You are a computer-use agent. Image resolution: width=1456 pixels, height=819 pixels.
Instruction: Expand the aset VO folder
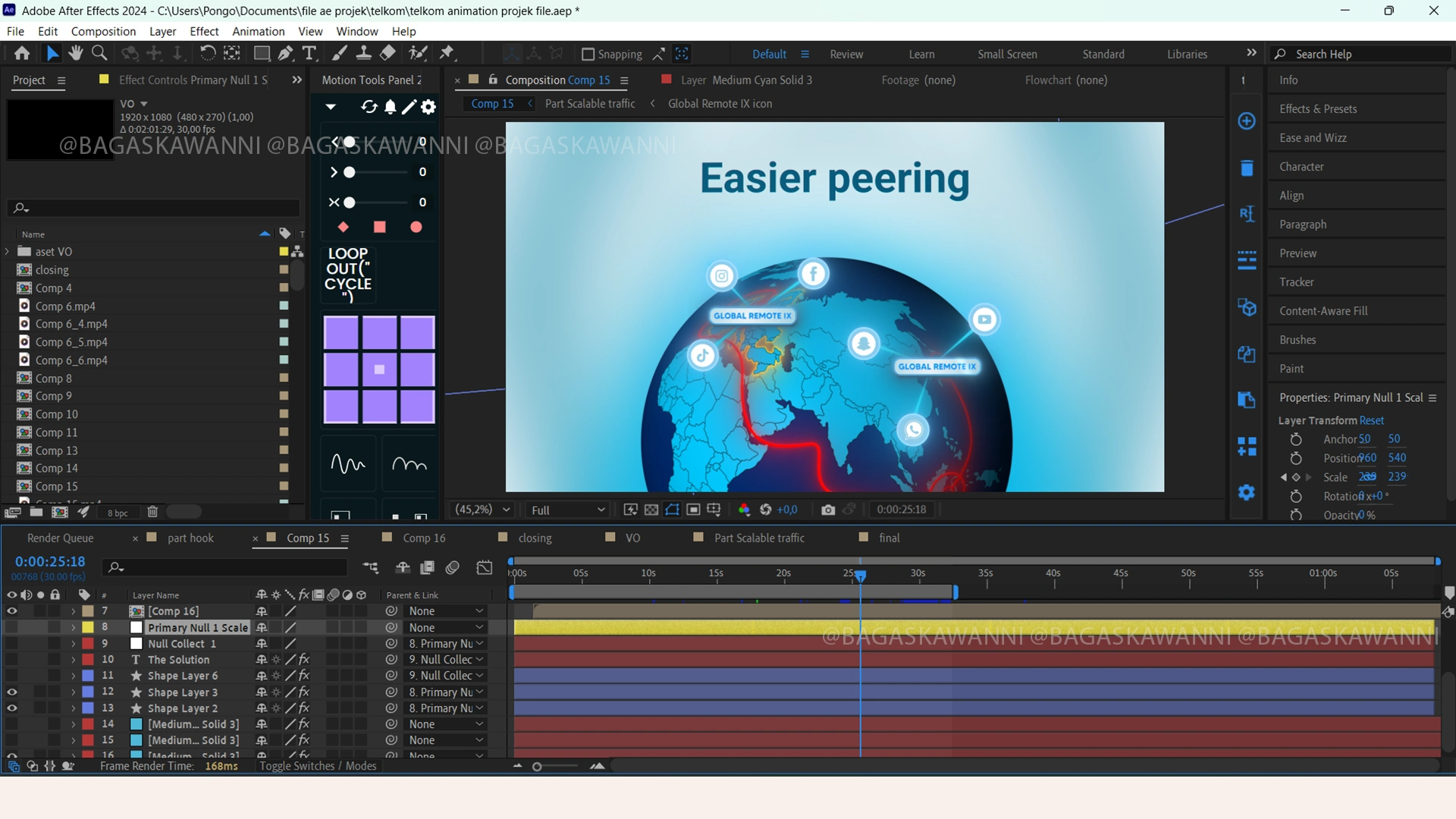pyautogui.click(x=8, y=252)
